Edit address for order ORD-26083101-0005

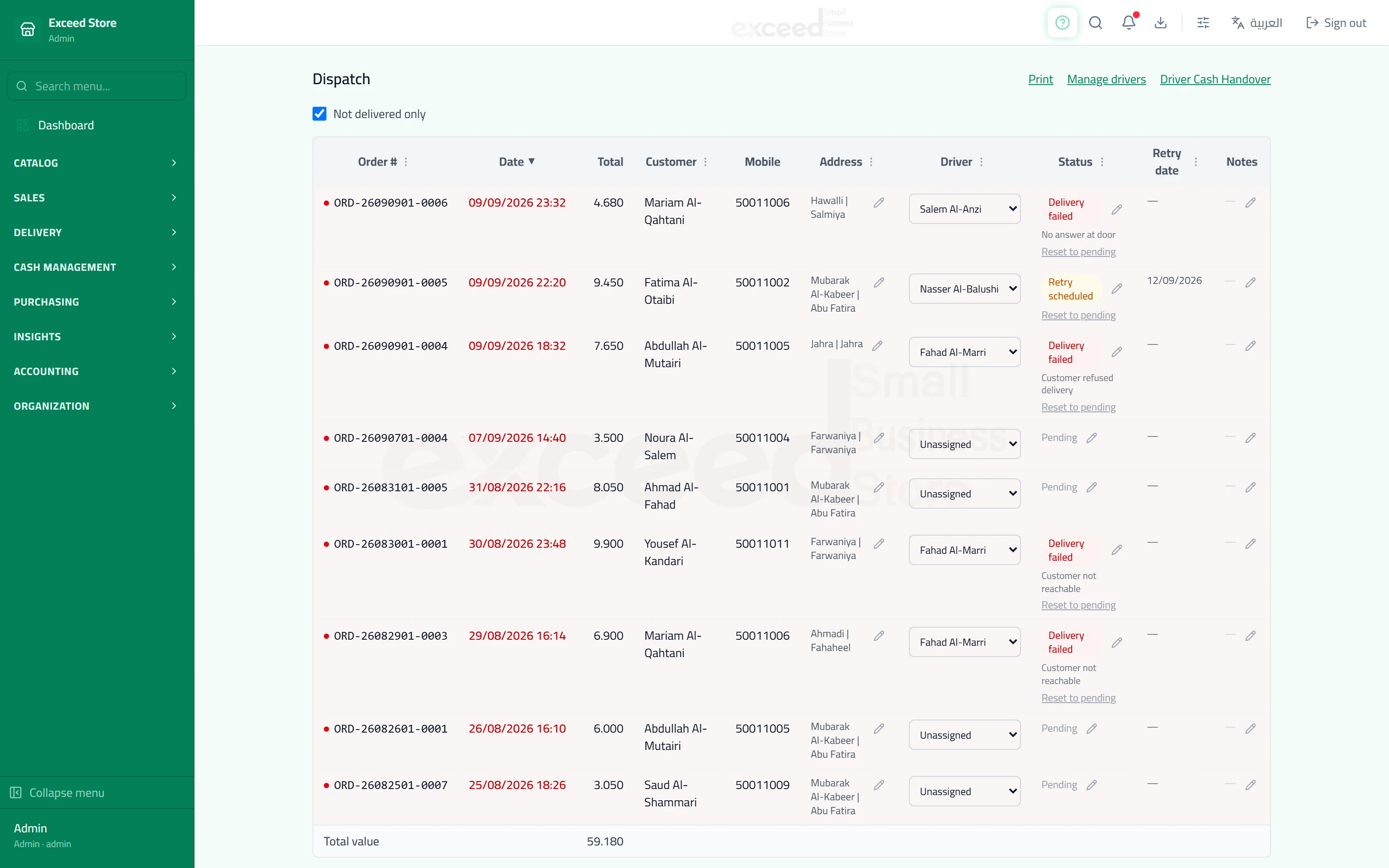(879, 487)
